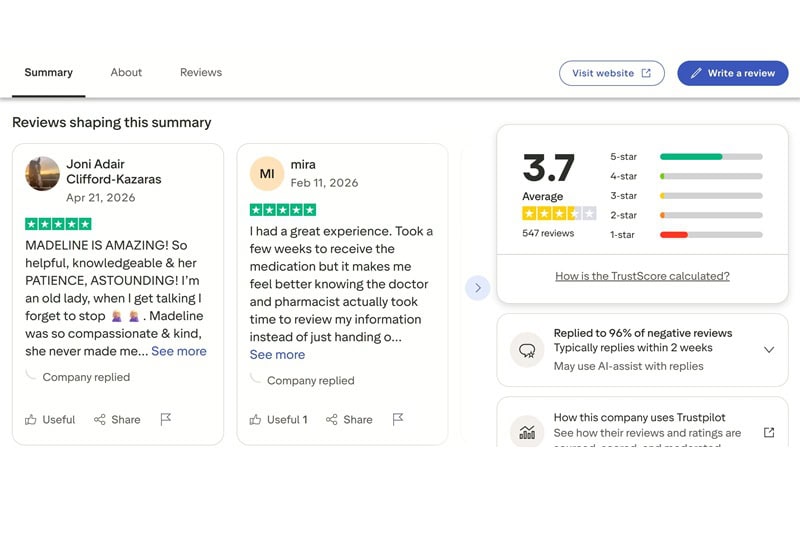800x533 pixels.
Task: Click the MI avatar for mira
Action: [x=267, y=174]
